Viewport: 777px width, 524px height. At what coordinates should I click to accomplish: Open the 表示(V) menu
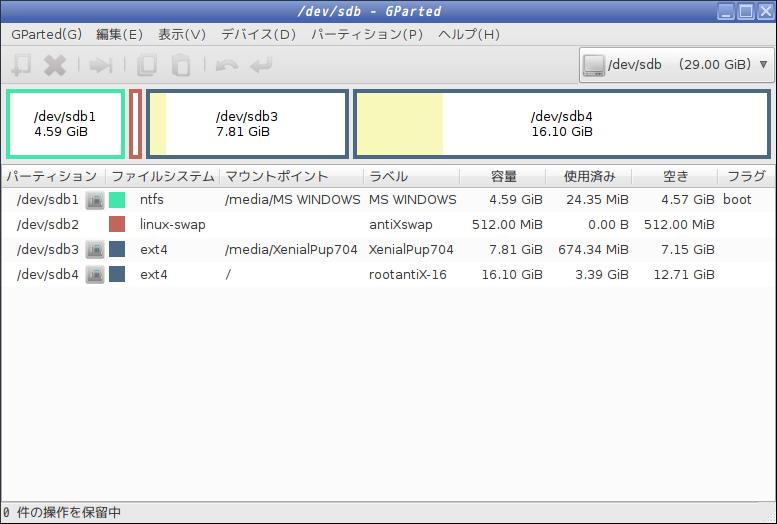182,34
